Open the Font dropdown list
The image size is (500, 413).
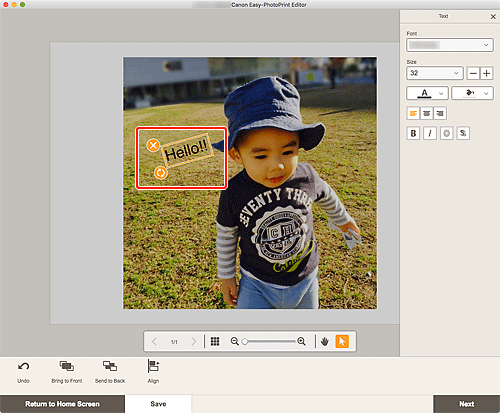point(450,45)
